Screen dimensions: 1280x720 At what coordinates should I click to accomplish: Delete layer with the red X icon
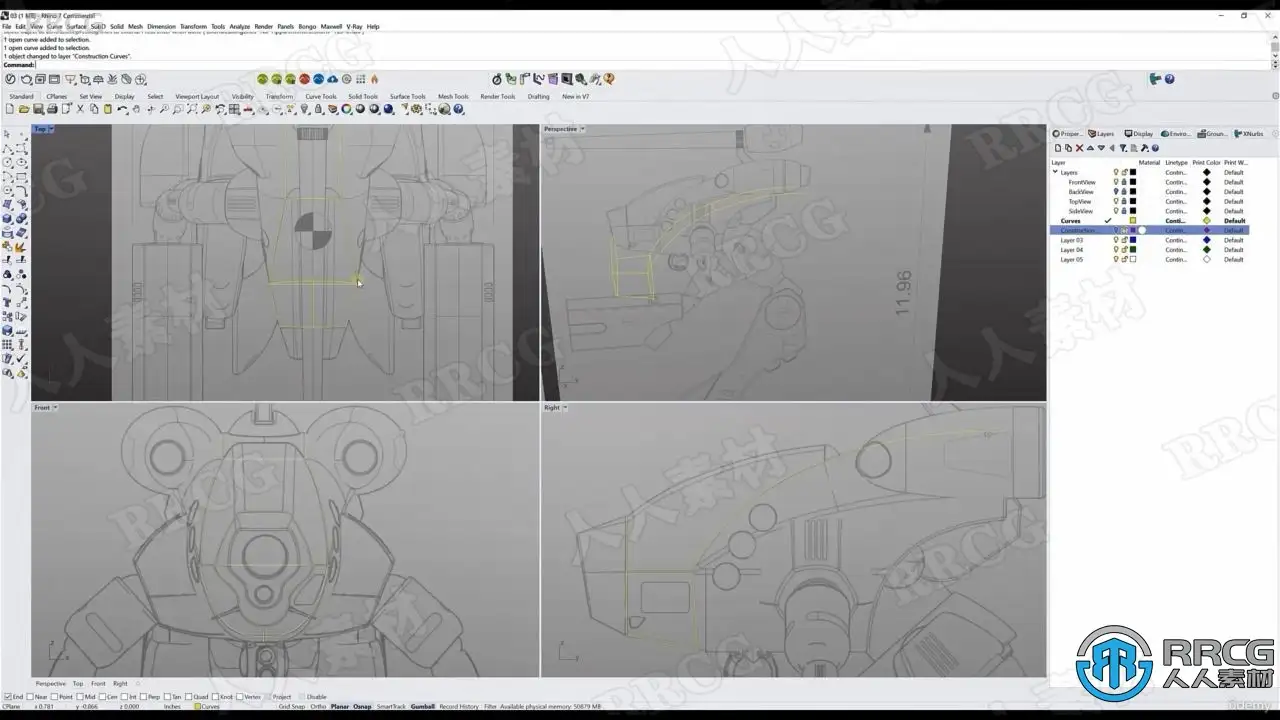1079,148
